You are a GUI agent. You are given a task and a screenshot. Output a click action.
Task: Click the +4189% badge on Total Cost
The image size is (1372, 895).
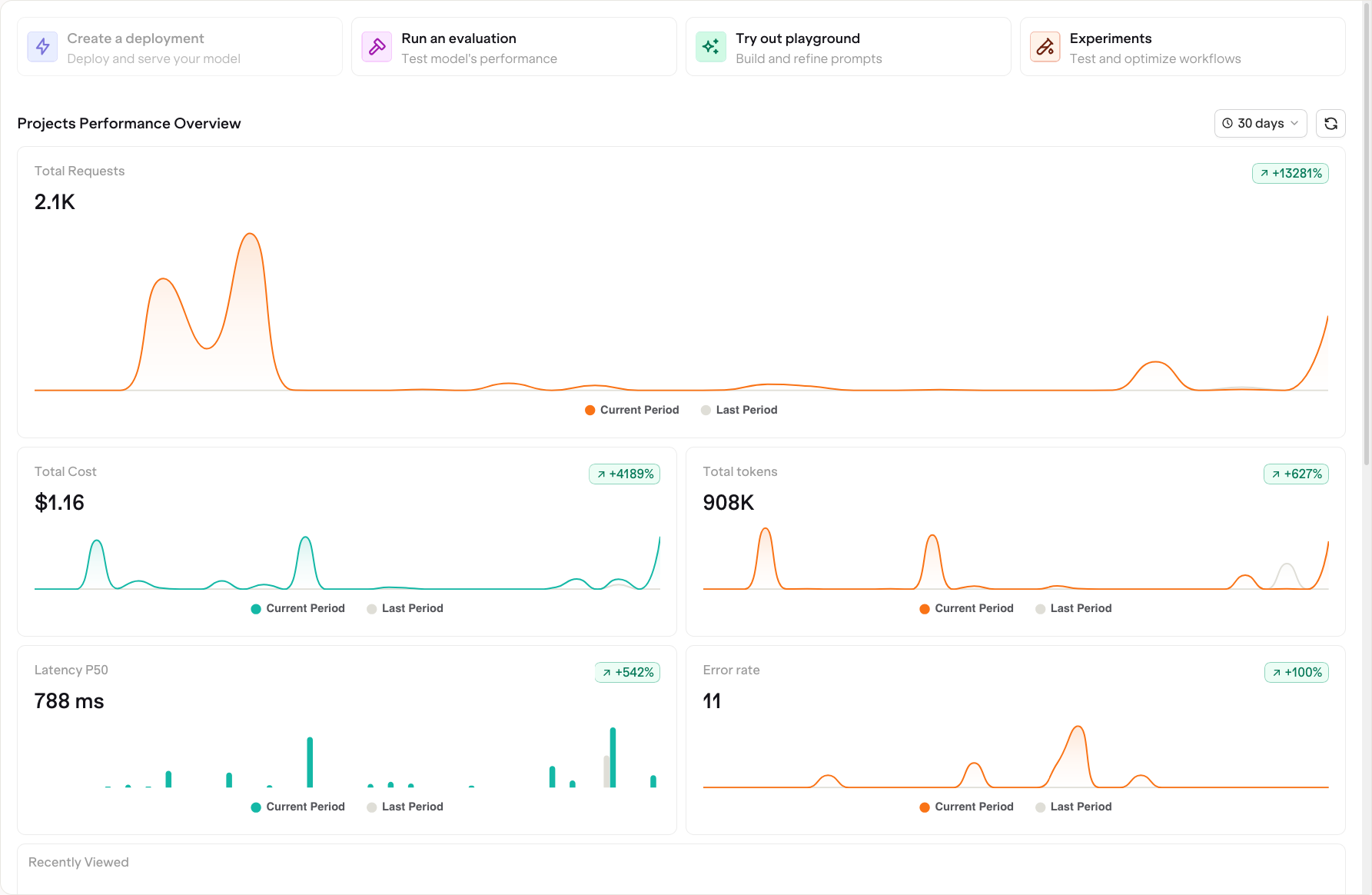pos(624,474)
